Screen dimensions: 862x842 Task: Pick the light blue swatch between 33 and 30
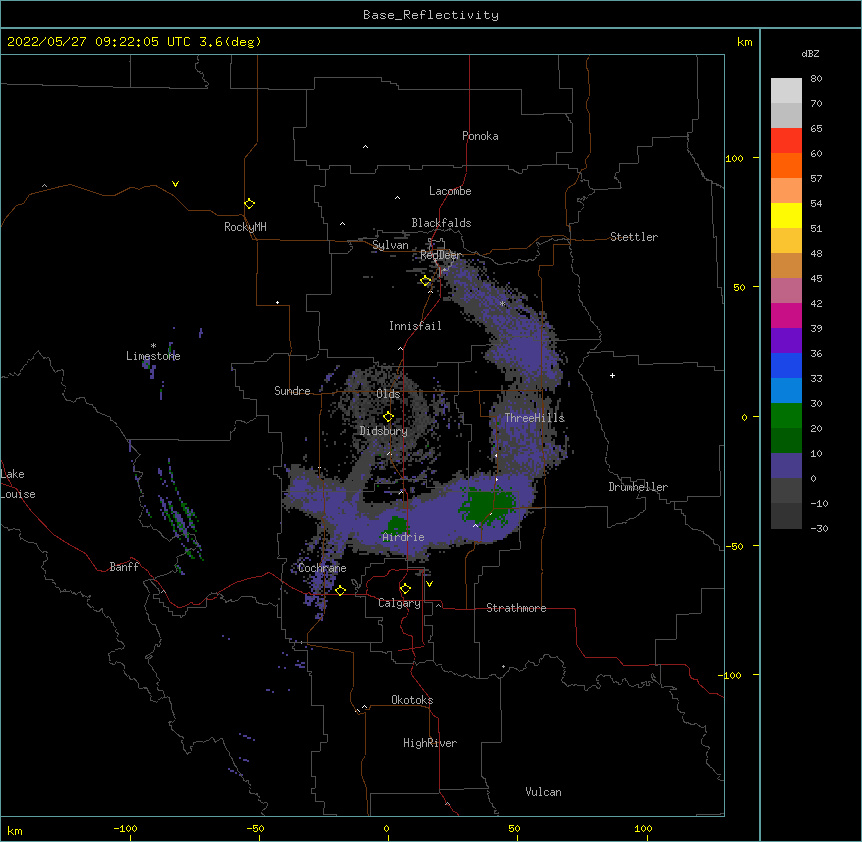786,390
